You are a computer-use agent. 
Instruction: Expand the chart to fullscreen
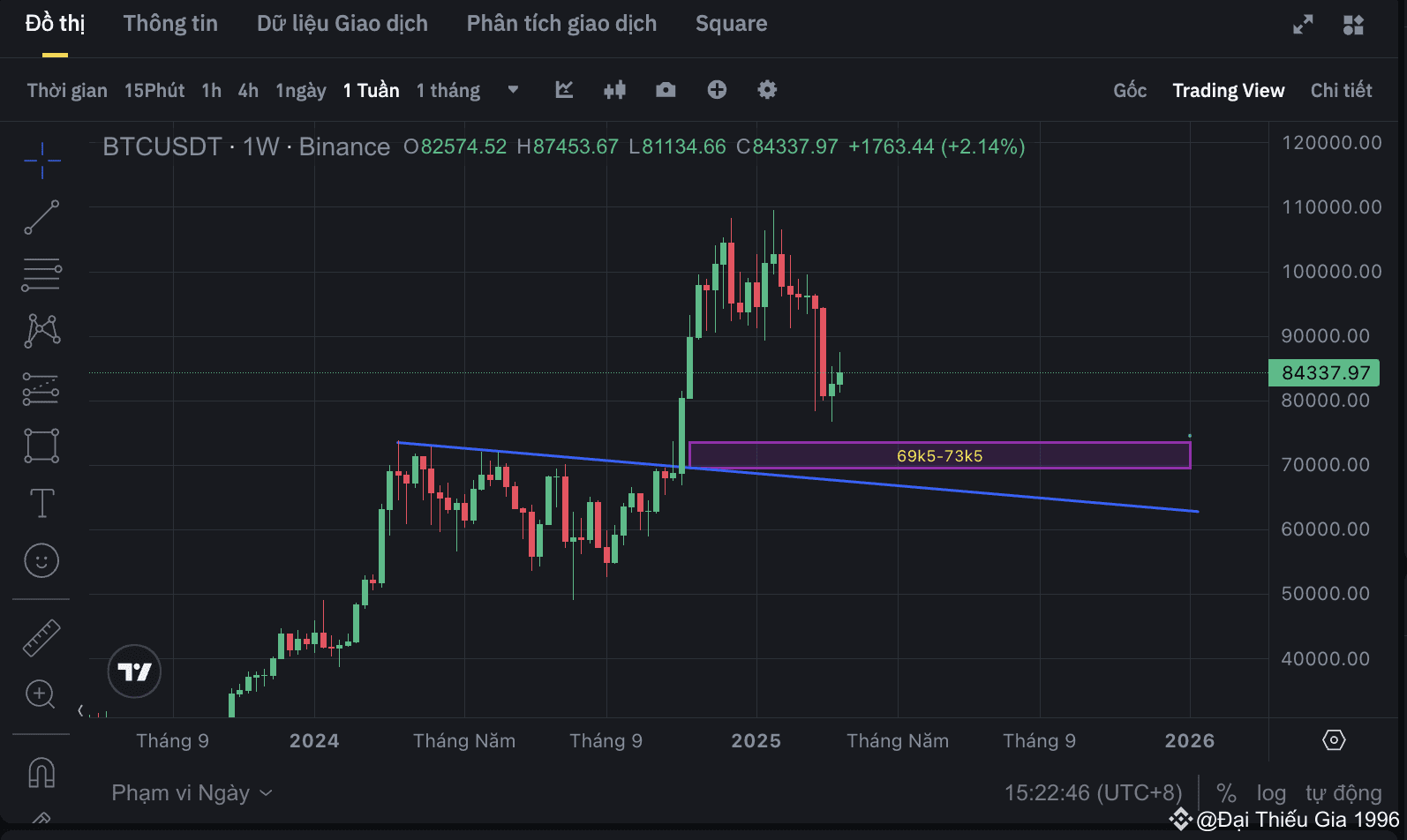pyautogui.click(x=1303, y=25)
